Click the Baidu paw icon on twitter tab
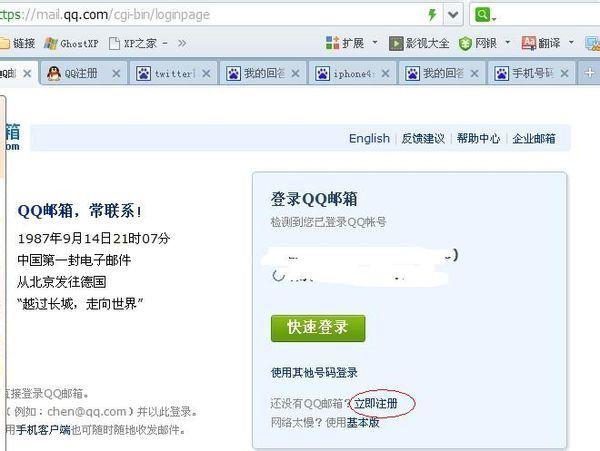 click(143, 73)
